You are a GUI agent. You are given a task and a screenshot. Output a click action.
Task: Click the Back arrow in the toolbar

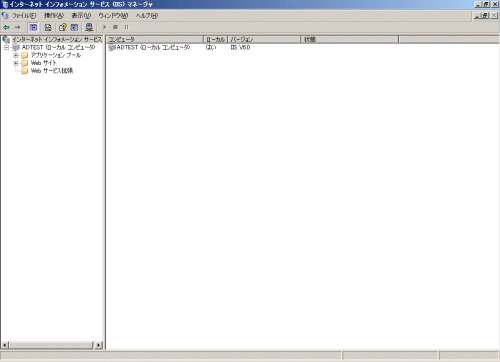pos(6,27)
